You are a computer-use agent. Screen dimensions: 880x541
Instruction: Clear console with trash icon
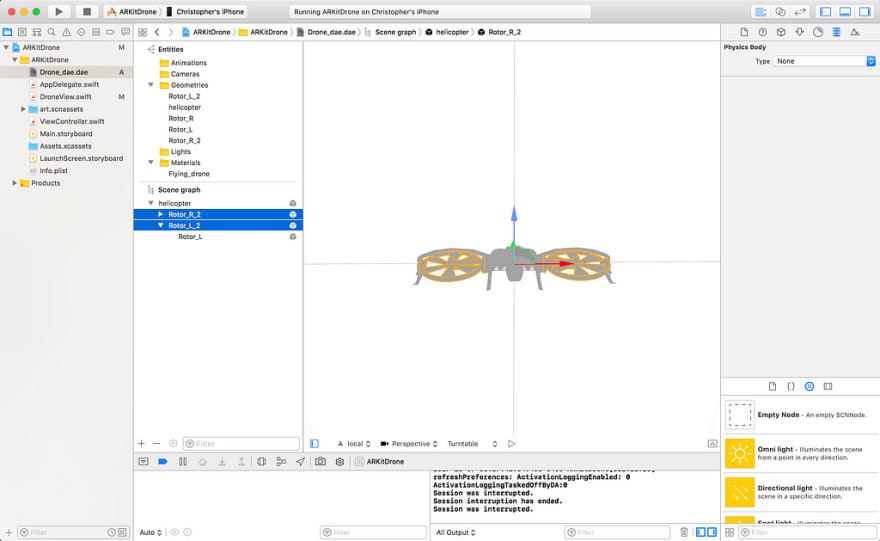(684, 532)
